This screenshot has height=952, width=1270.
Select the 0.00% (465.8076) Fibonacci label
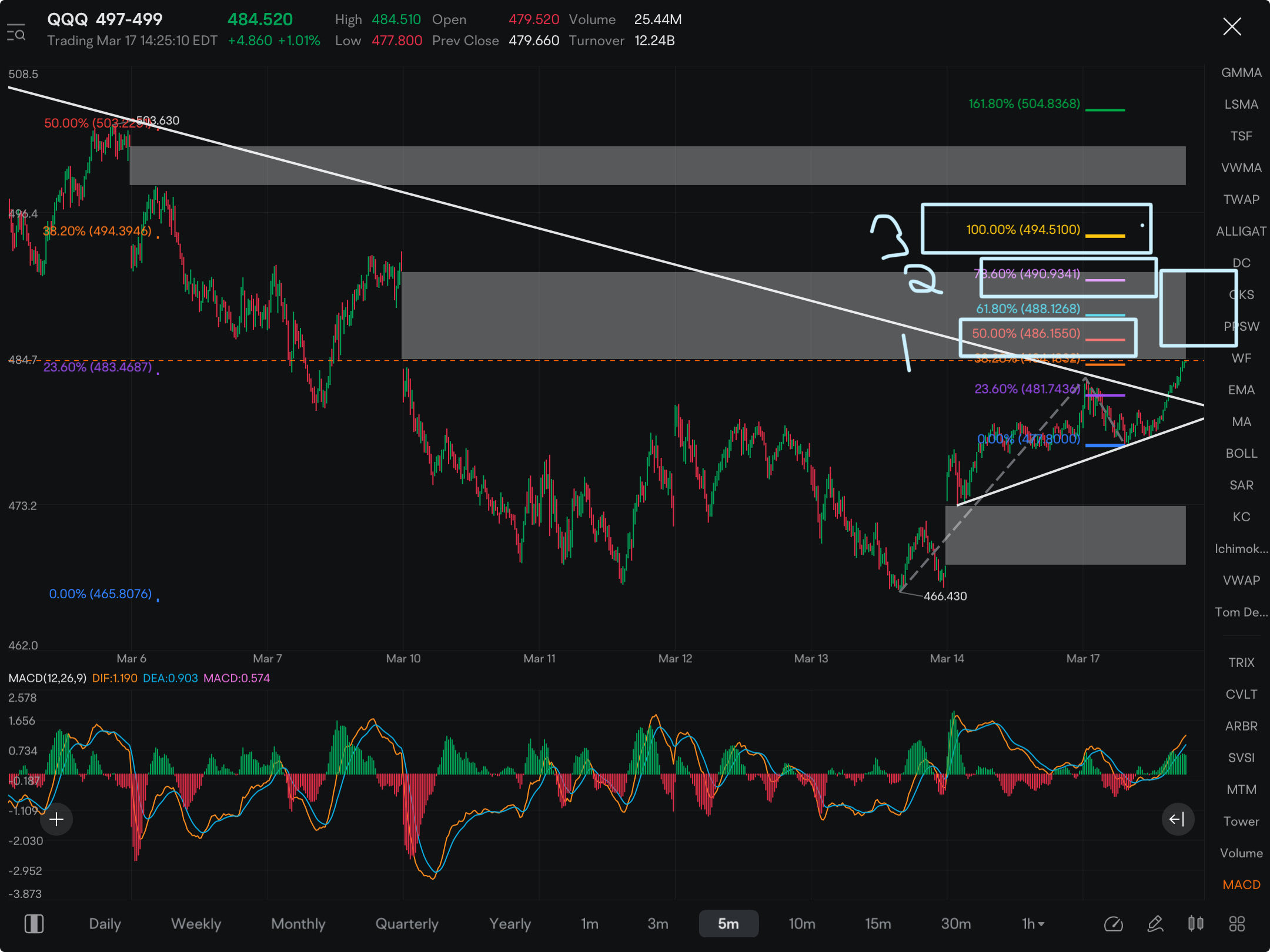point(101,594)
